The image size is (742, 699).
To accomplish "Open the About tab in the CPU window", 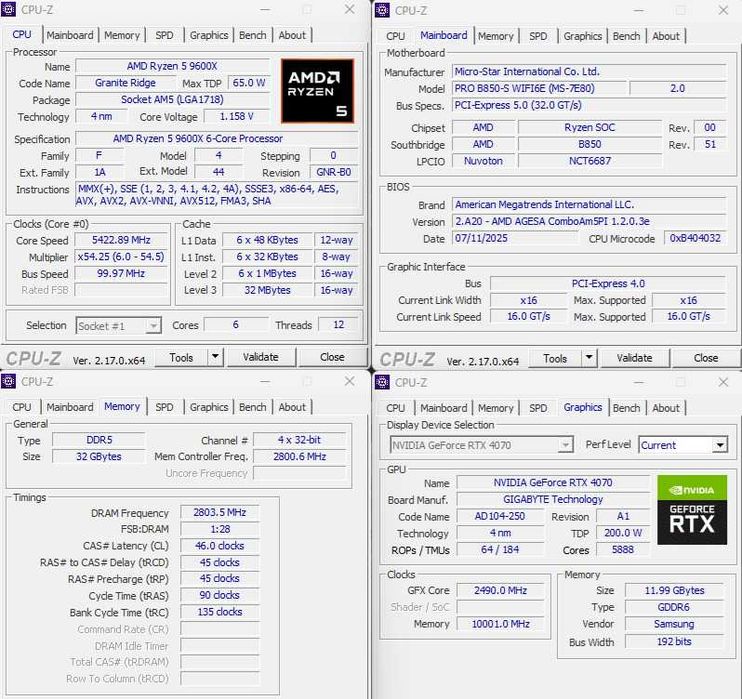I will [292, 35].
